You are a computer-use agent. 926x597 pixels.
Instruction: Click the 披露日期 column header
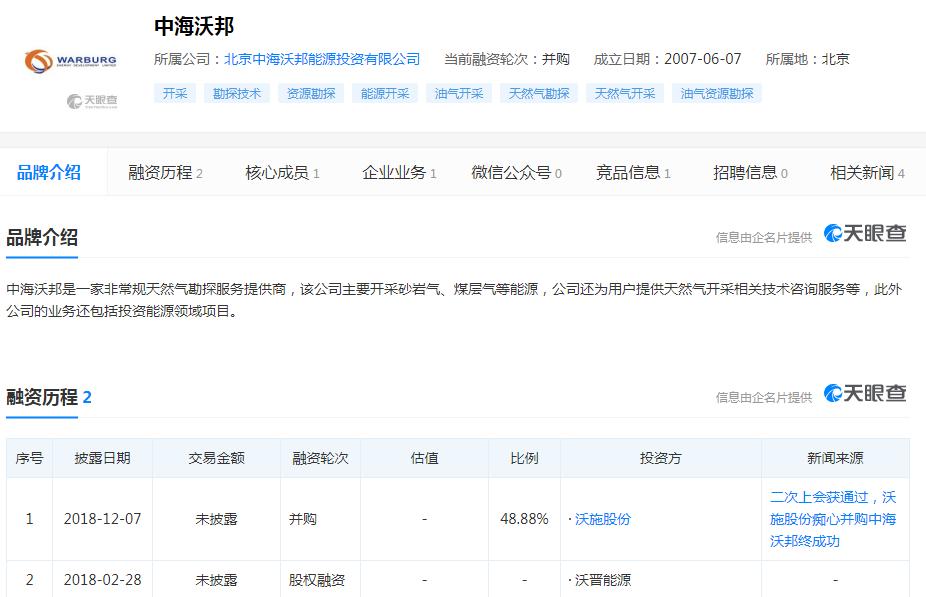tap(102, 458)
